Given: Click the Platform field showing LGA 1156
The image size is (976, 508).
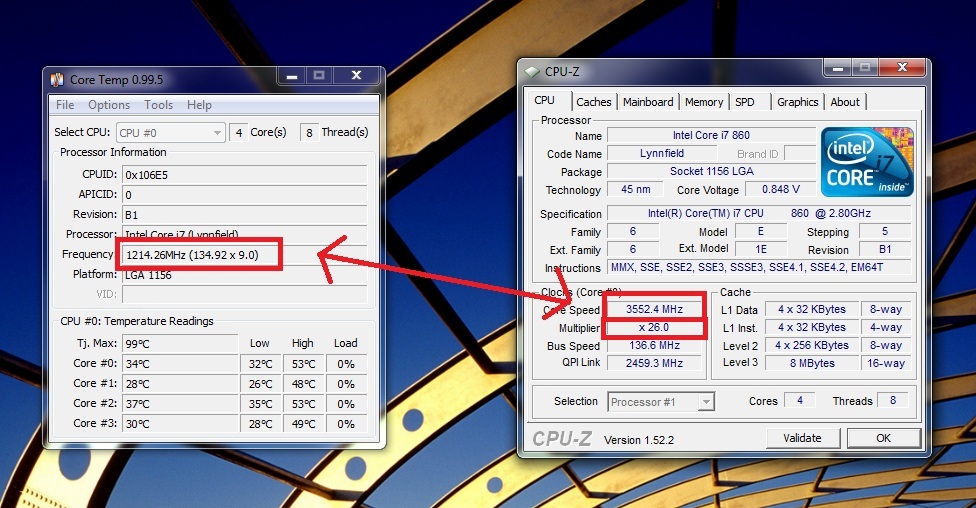Looking at the screenshot, I should click(x=245, y=275).
